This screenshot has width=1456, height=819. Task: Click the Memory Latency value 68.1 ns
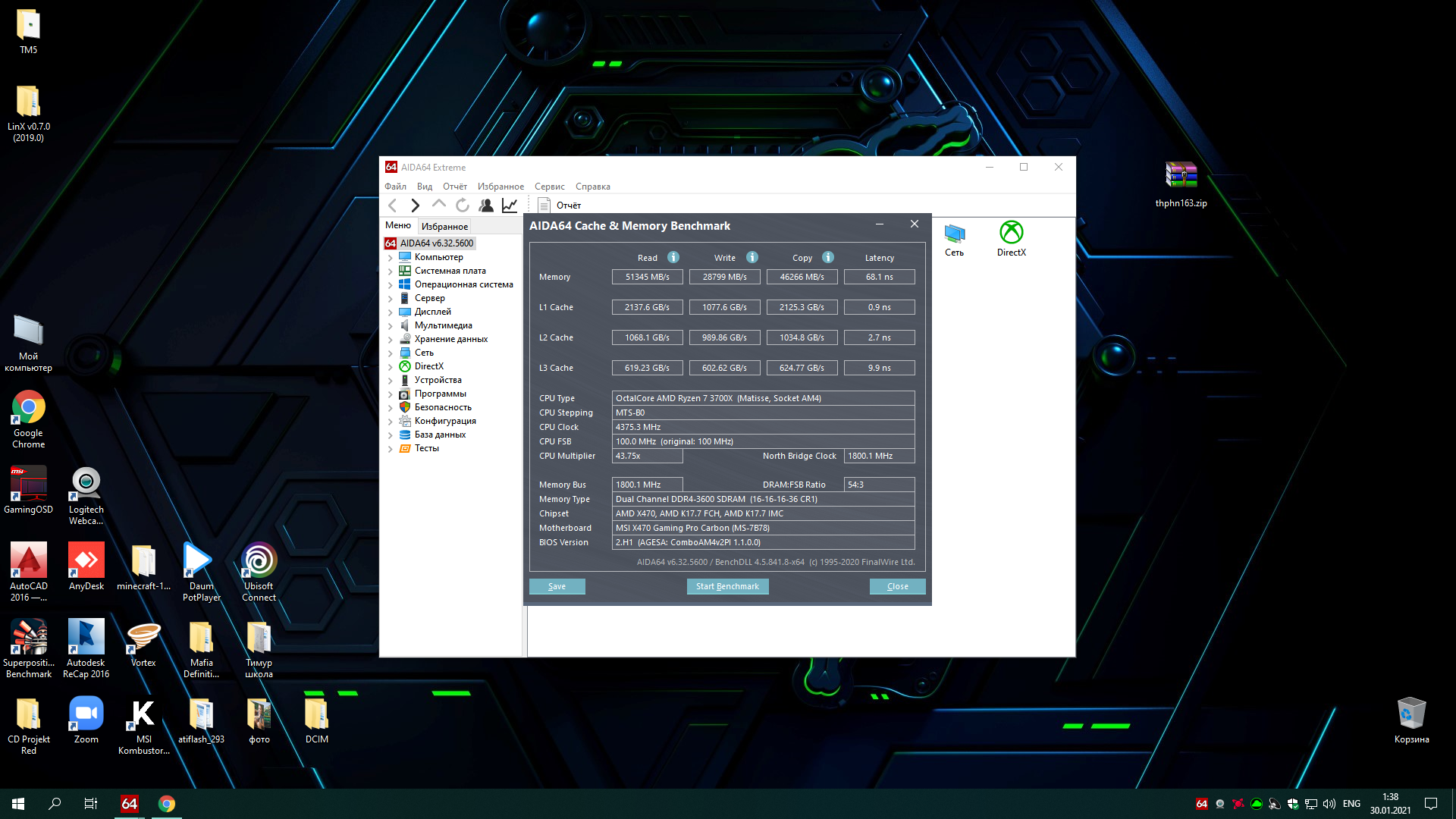coord(880,277)
